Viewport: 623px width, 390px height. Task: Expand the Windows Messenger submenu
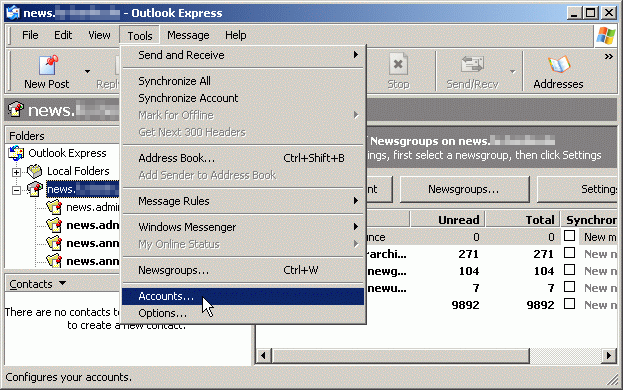click(x=243, y=227)
